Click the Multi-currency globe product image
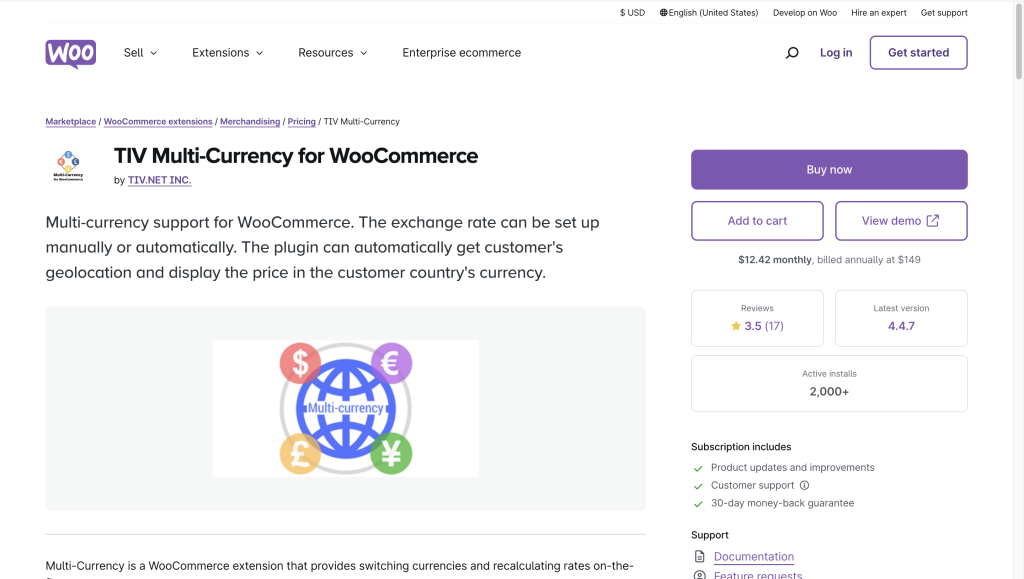 (345, 408)
